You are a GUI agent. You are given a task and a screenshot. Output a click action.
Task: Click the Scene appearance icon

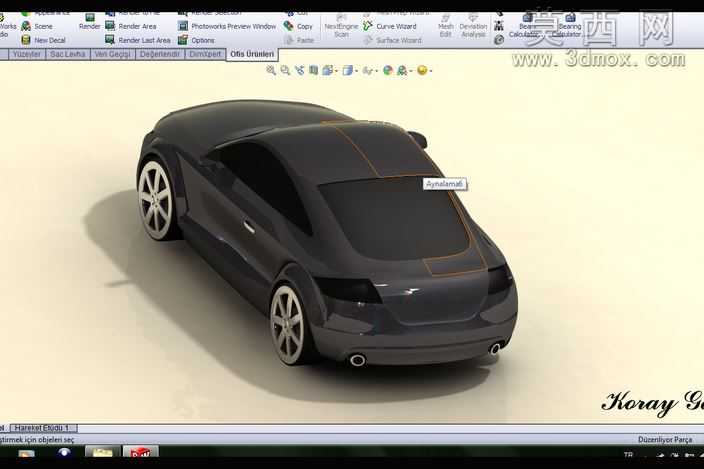point(26,26)
